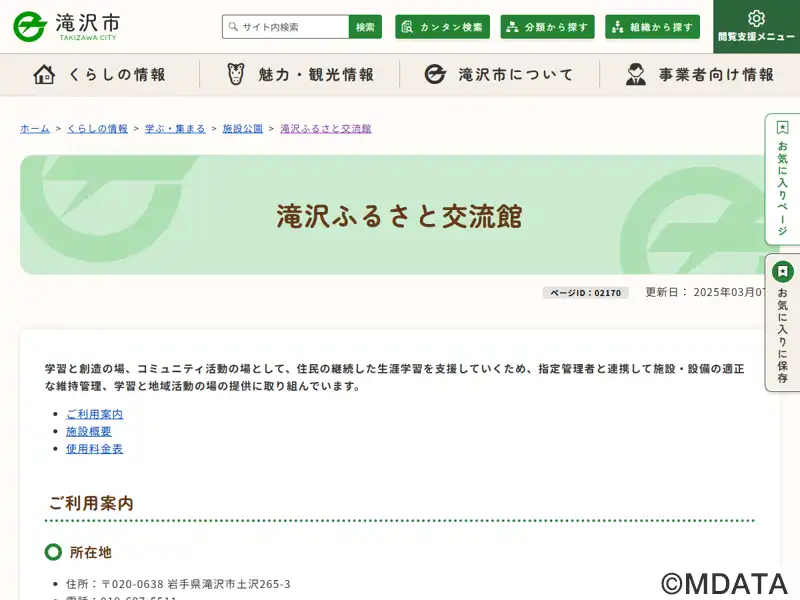Save page via お気に入りに保存 tab
Viewport: 800px width, 600px height.
782,323
